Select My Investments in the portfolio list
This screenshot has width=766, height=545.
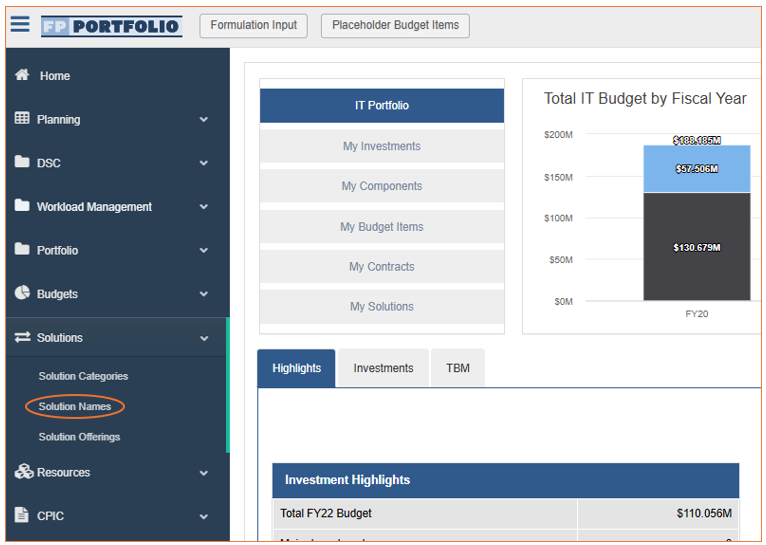pyautogui.click(x=382, y=146)
